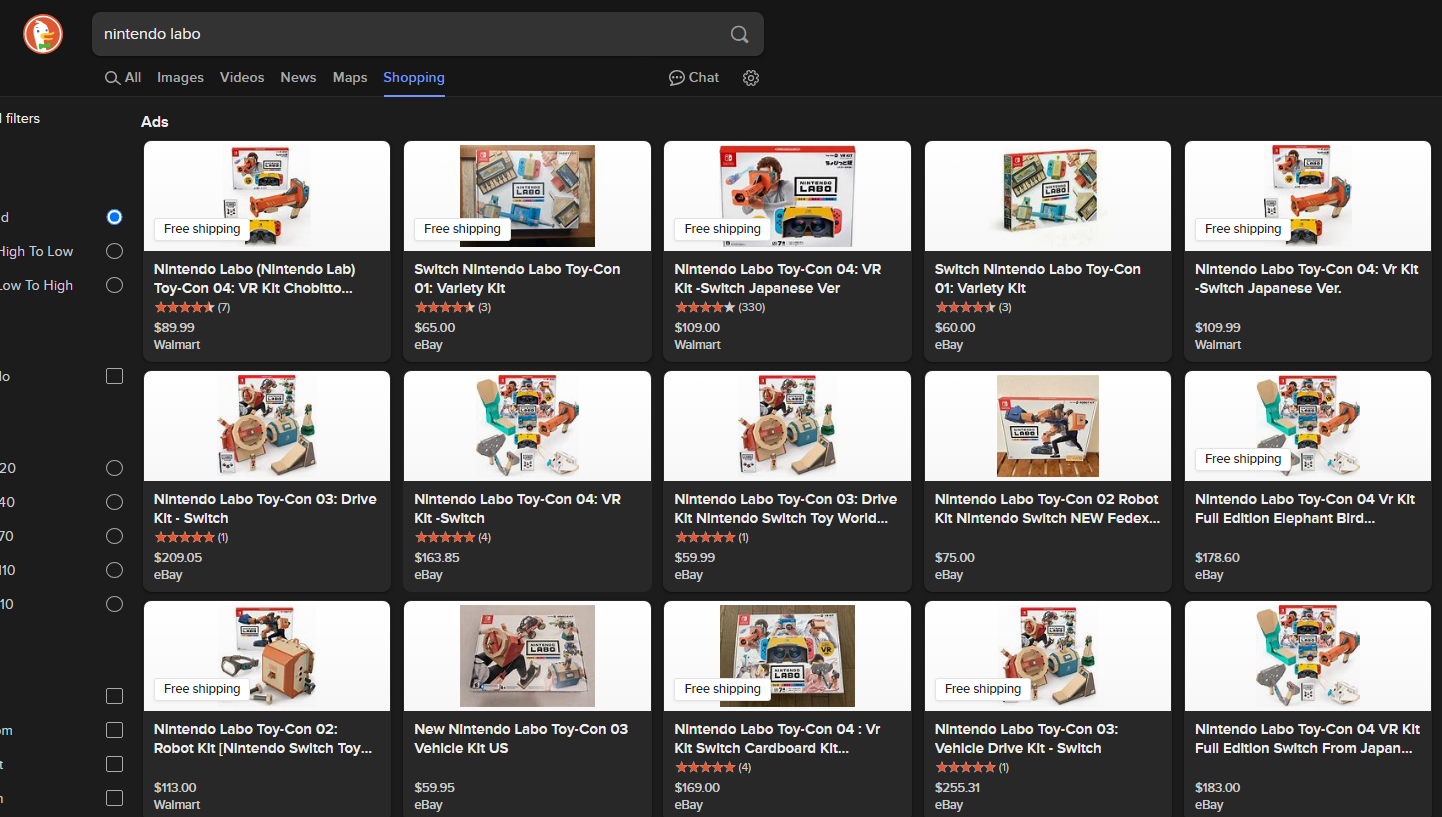The width and height of the screenshot is (1442, 817).
Task: Click 'Free shipping' badge on $178.60 listing
Action: tap(1243, 459)
